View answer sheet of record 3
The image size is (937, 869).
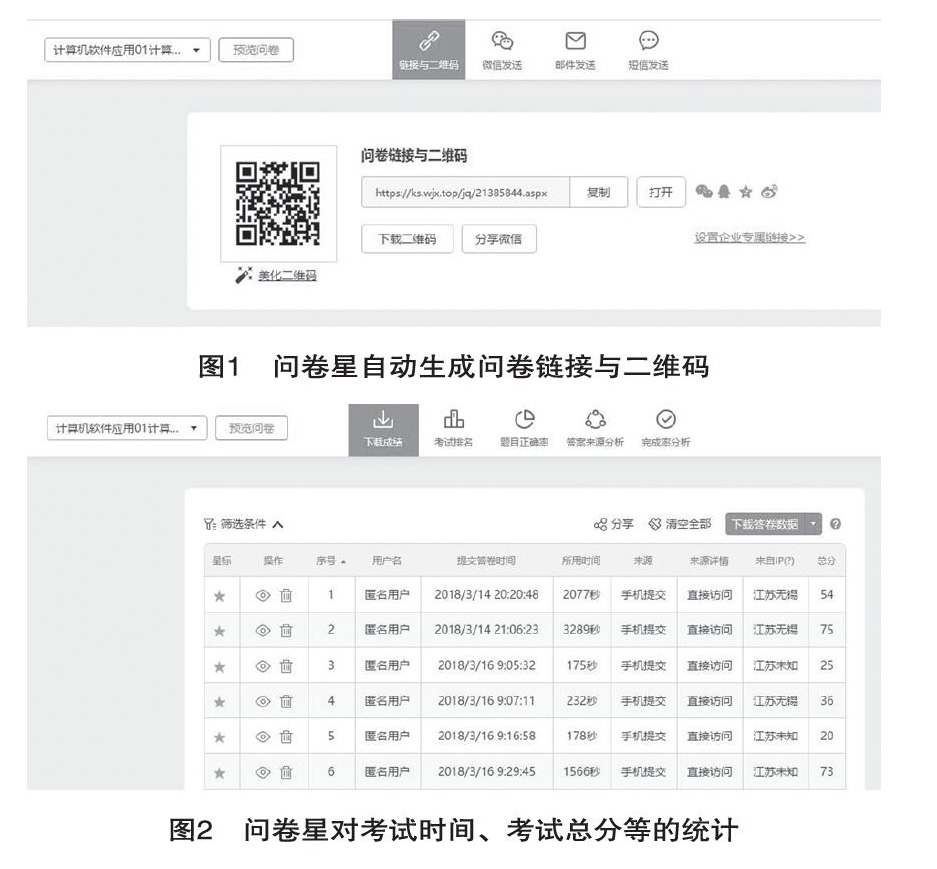click(263, 666)
